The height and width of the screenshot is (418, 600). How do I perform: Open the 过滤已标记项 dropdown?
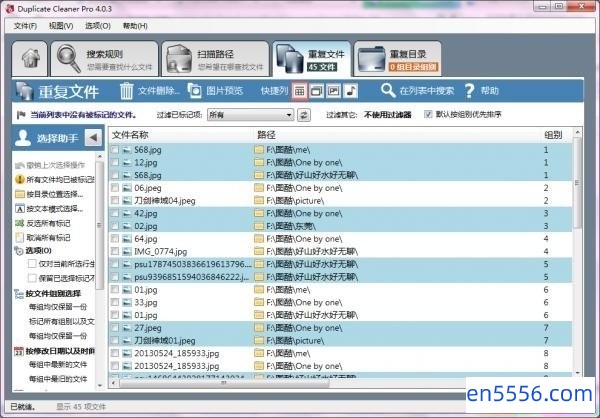tap(251, 115)
